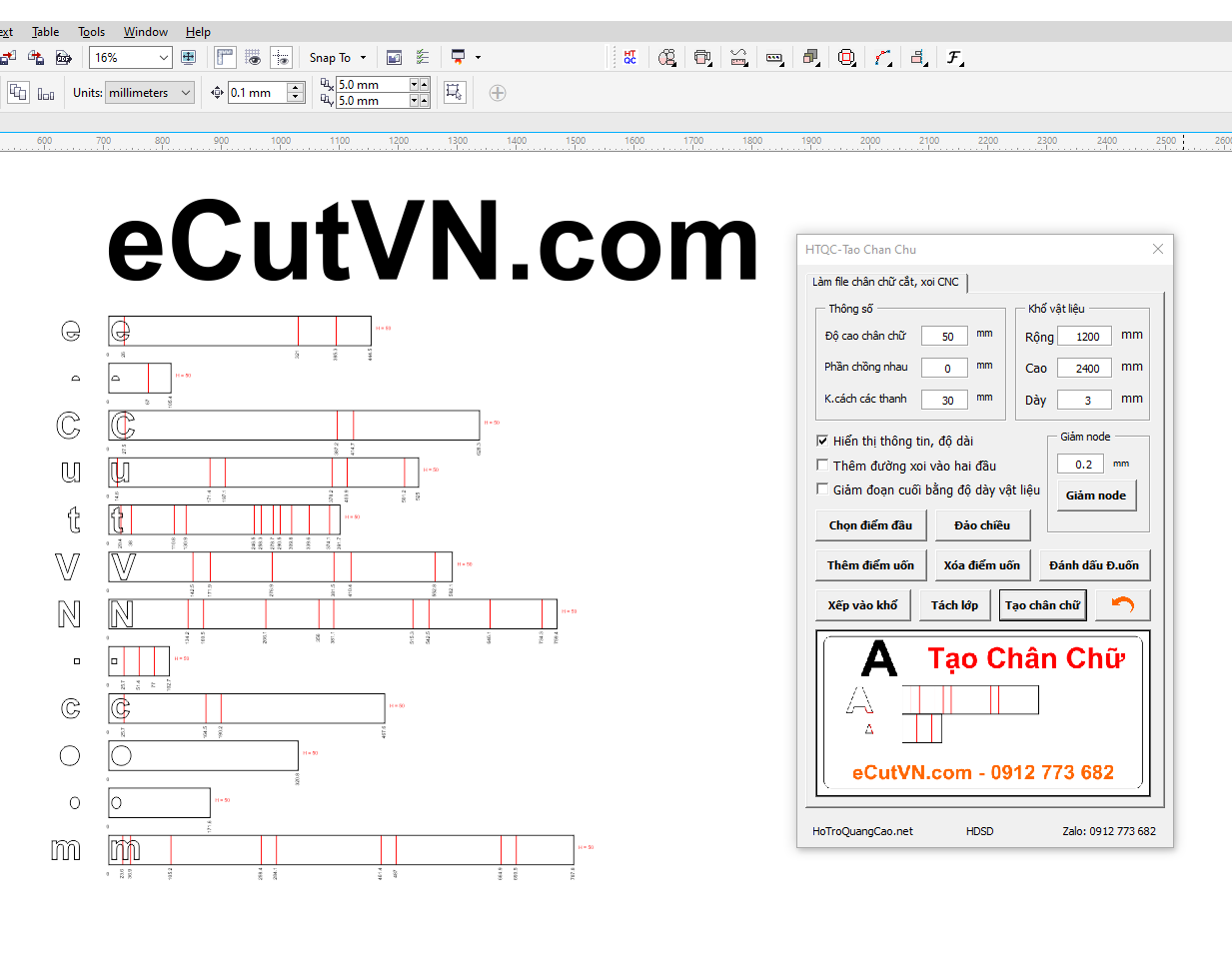Click the Tạo Chân Chữ banner image

pos(983,713)
